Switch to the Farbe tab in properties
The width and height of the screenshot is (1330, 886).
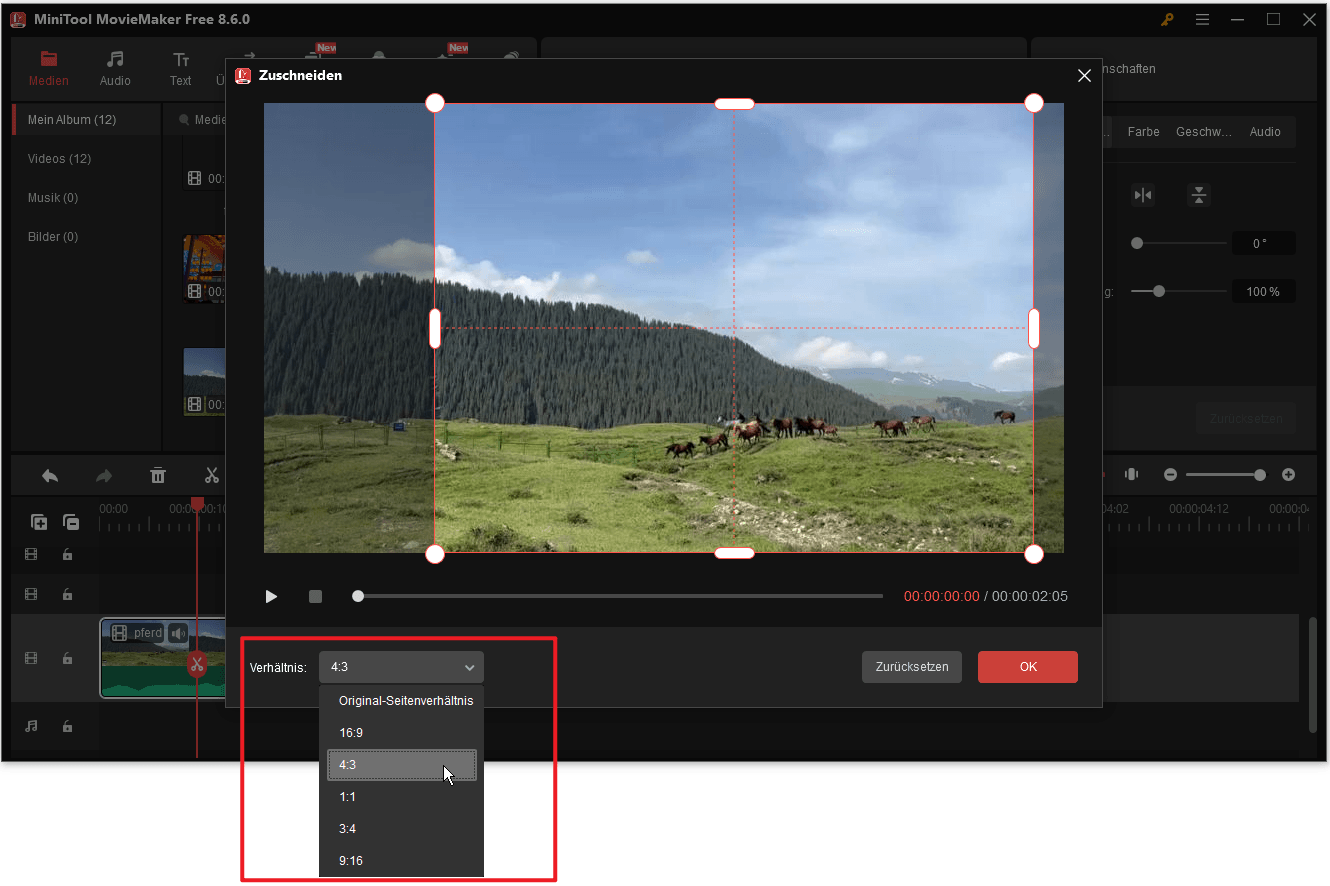coord(1143,132)
